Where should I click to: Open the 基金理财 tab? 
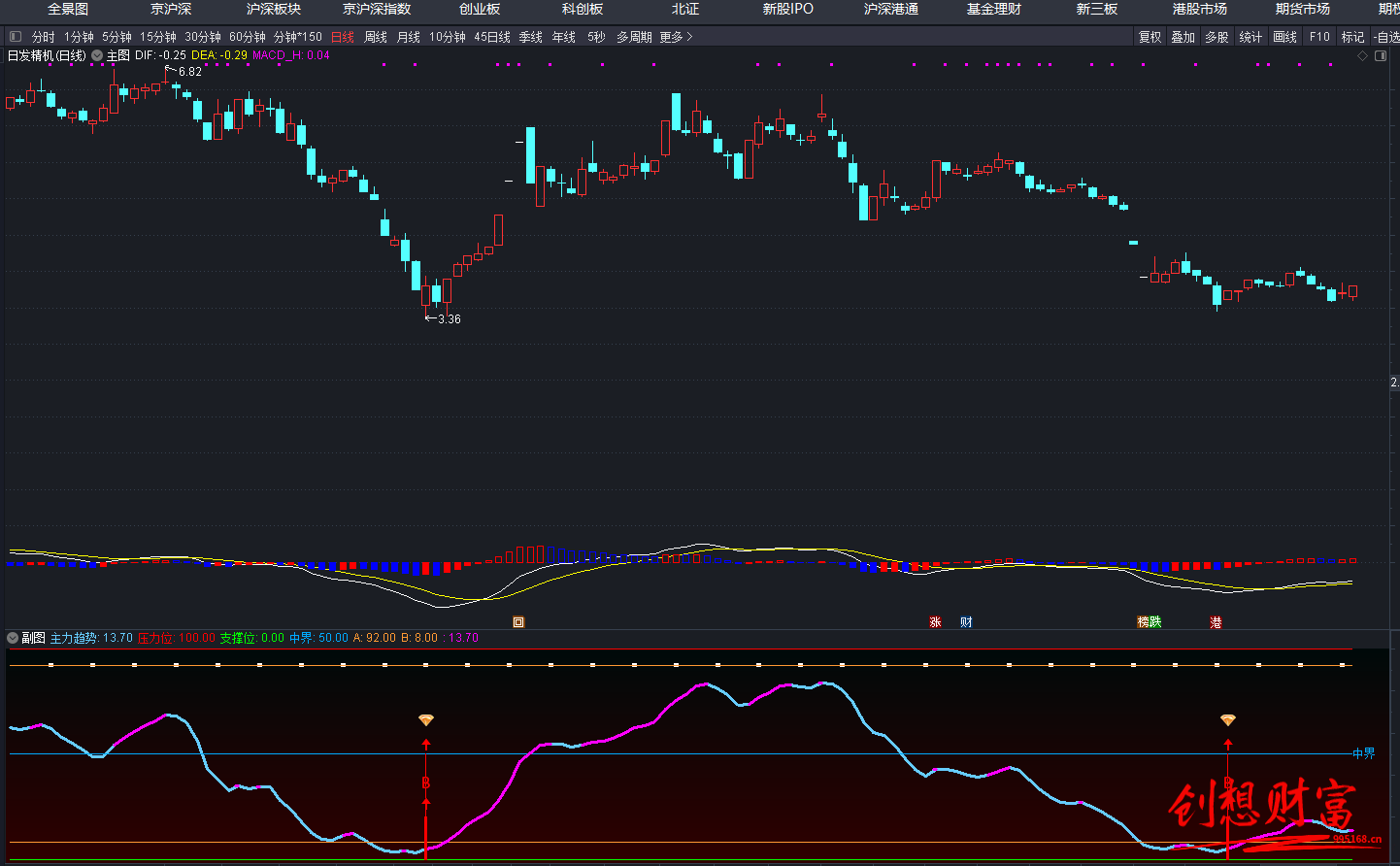click(994, 9)
